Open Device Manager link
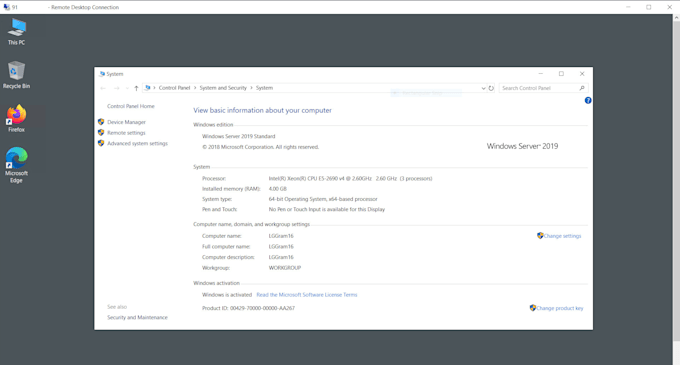 (x=126, y=122)
